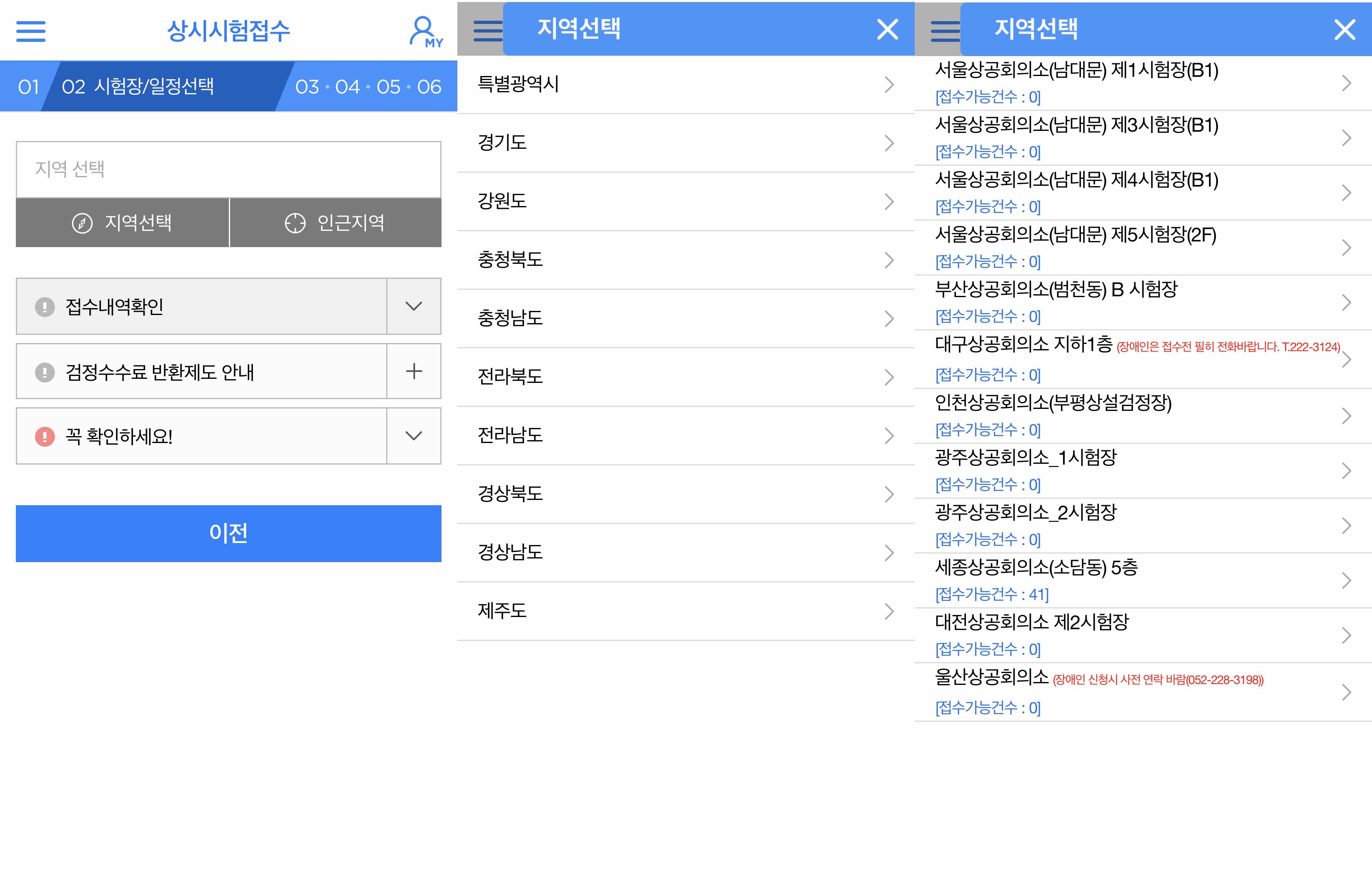Close the 지역선택 test center list panel
1372x895 pixels.
1344,29
